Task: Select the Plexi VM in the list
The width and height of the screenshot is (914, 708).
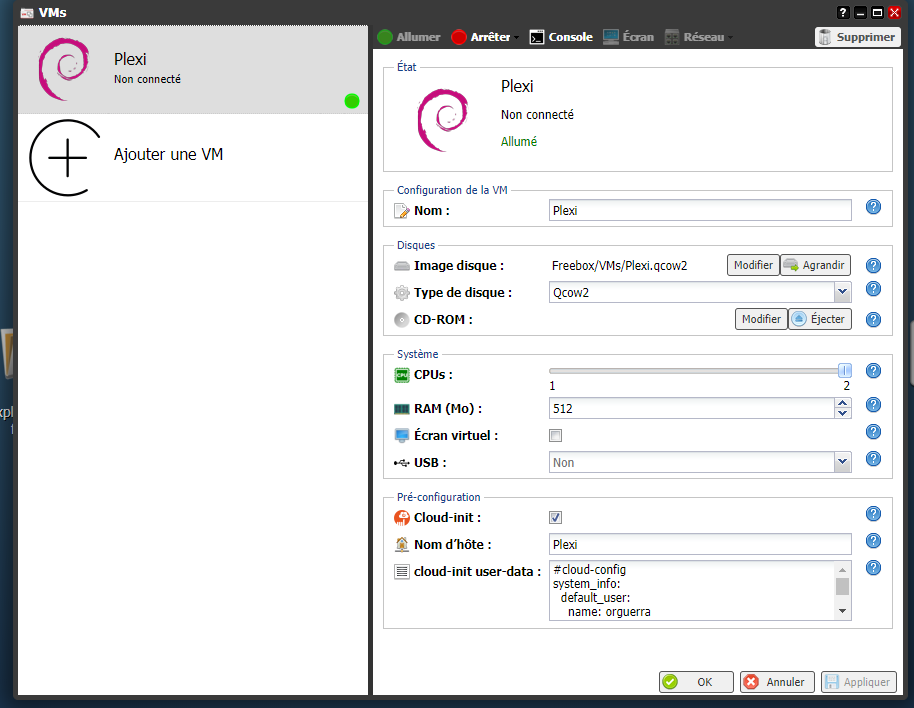Action: pos(193,69)
